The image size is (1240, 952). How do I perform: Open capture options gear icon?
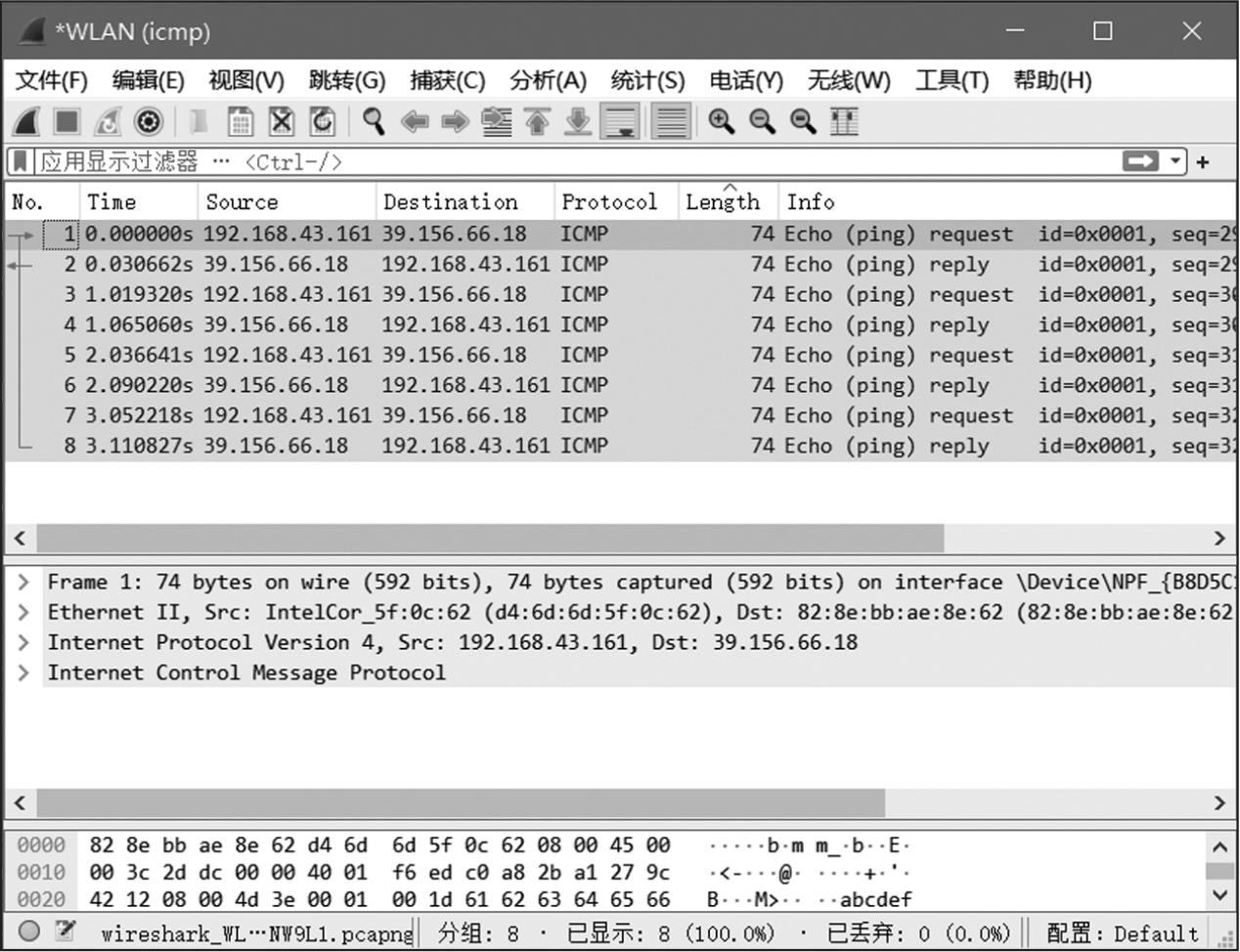pos(149,121)
